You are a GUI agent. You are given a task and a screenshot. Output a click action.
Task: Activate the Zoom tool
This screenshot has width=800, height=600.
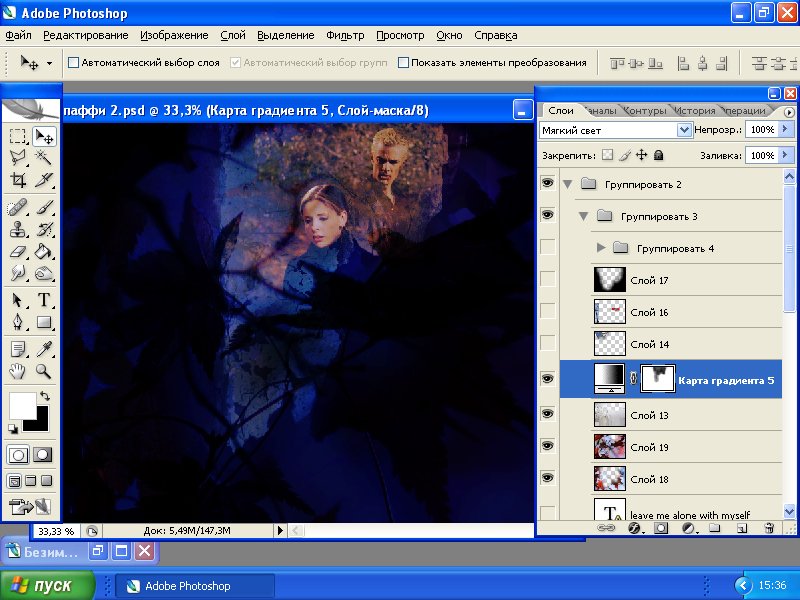click(x=44, y=372)
